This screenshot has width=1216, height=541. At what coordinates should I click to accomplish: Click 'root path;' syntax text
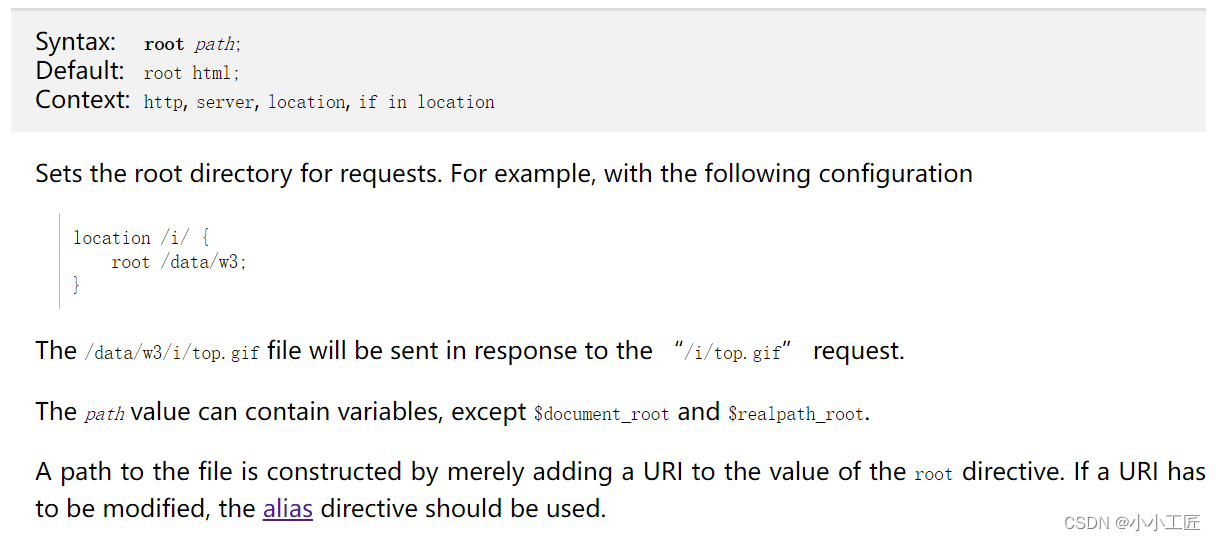(193, 44)
